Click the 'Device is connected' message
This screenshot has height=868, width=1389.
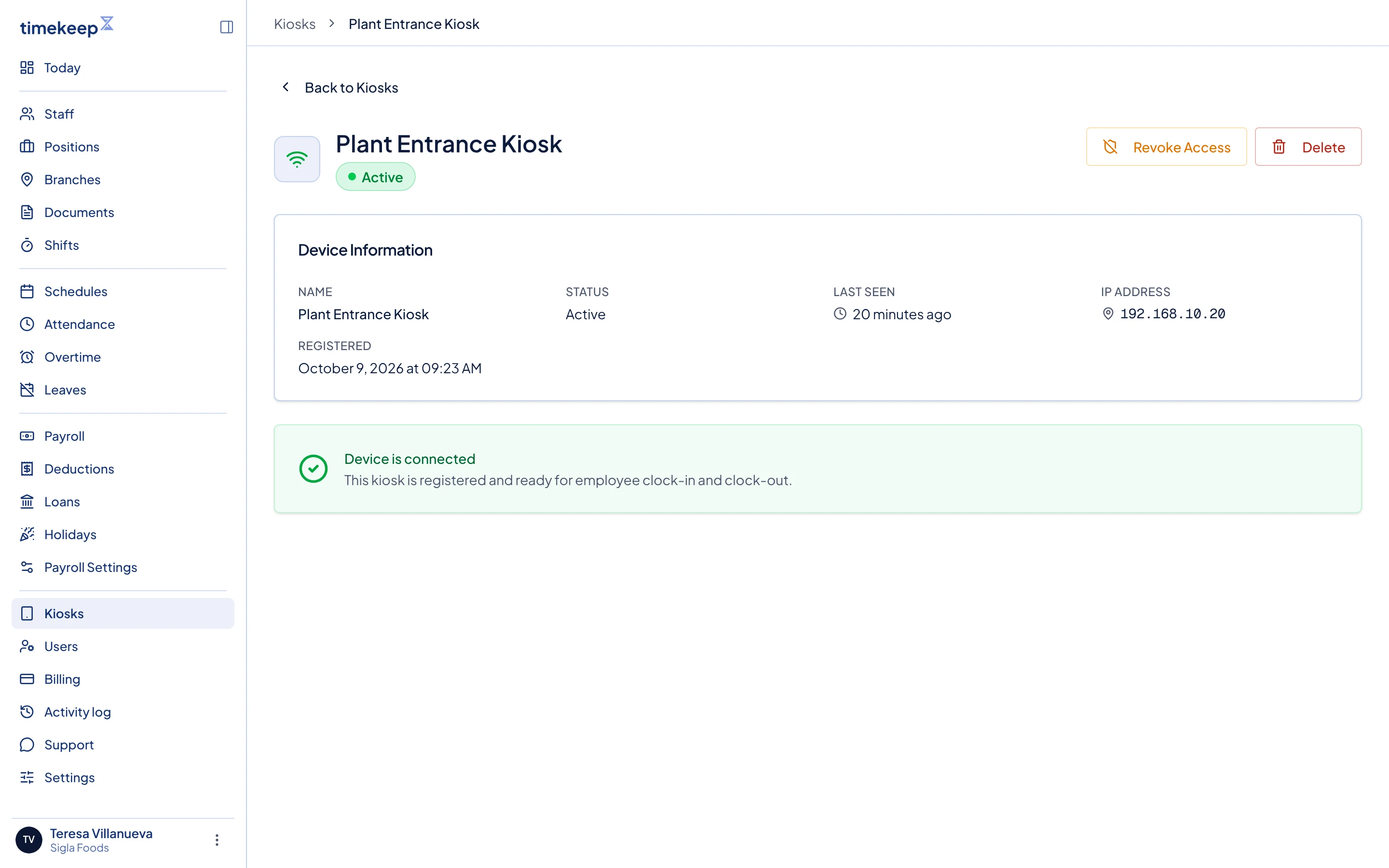click(x=410, y=459)
